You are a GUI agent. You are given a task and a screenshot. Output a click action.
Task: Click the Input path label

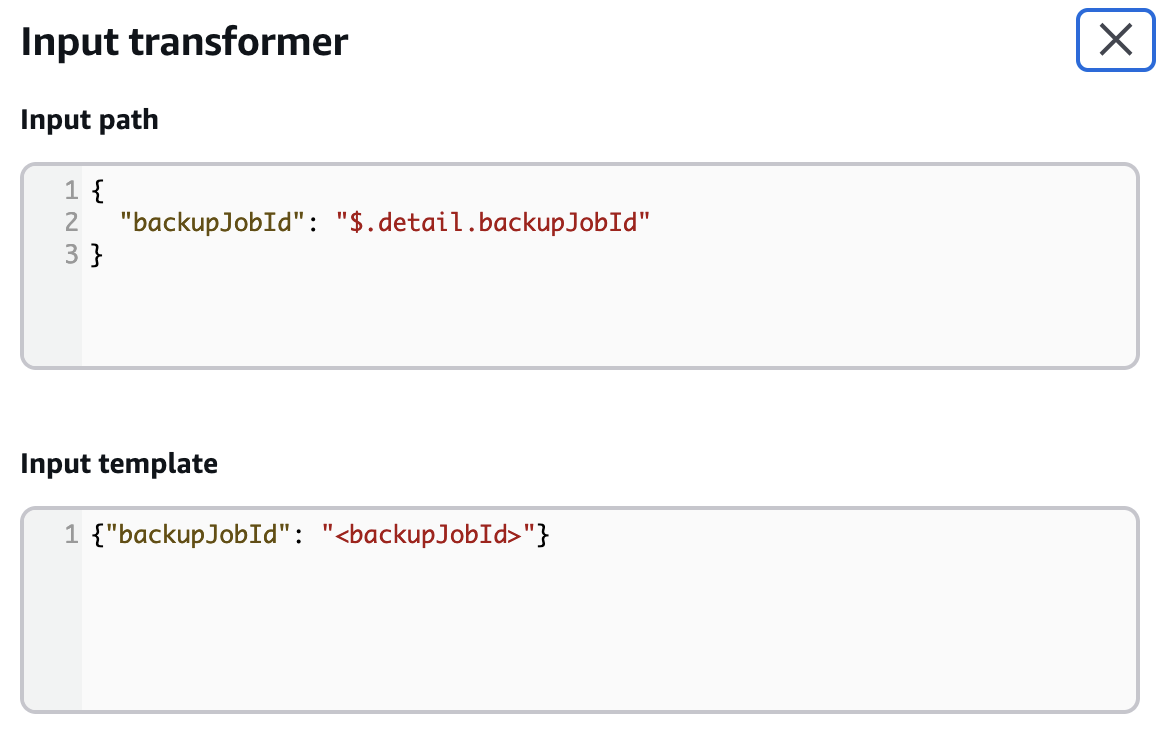[x=89, y=119]
